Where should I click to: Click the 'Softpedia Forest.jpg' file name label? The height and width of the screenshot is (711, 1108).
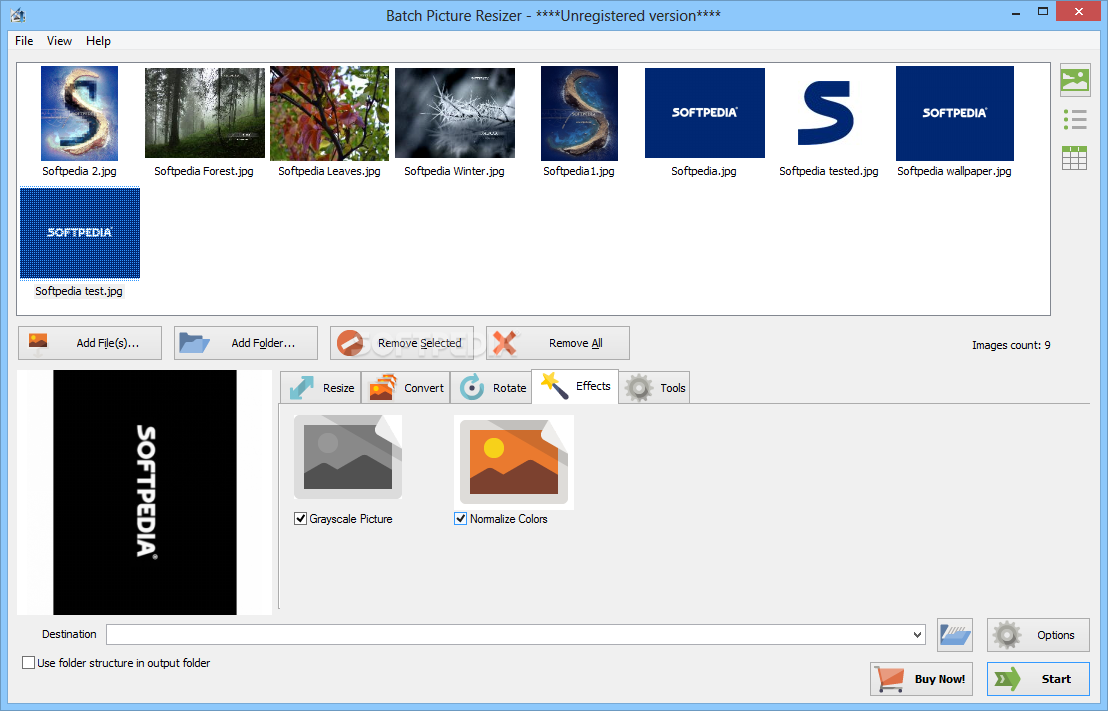click(x=204, y=171)
